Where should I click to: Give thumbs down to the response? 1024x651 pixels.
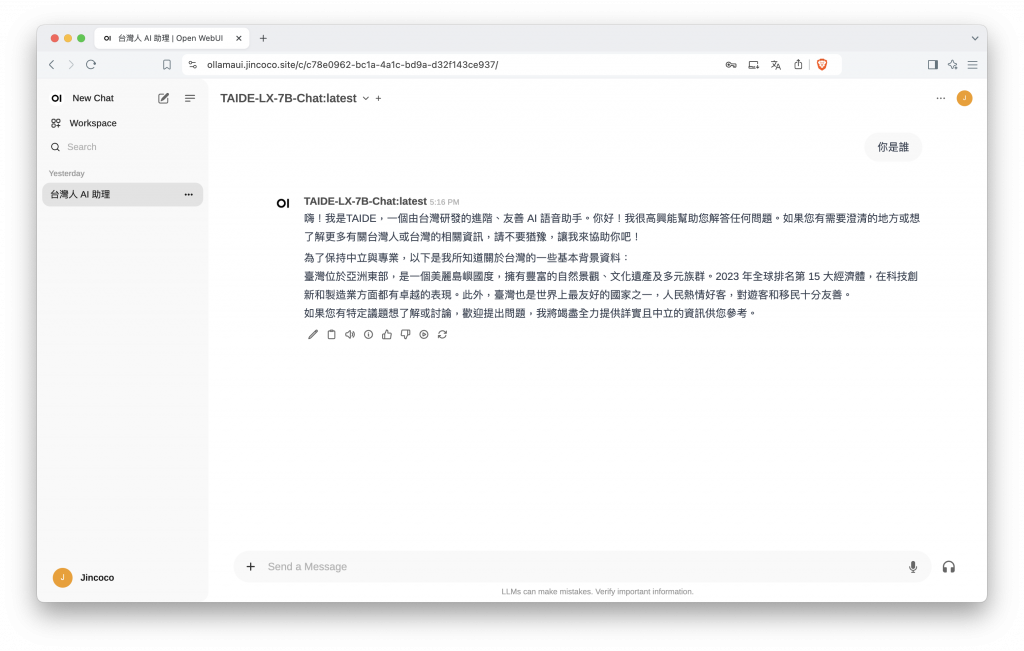pos(406,334)
